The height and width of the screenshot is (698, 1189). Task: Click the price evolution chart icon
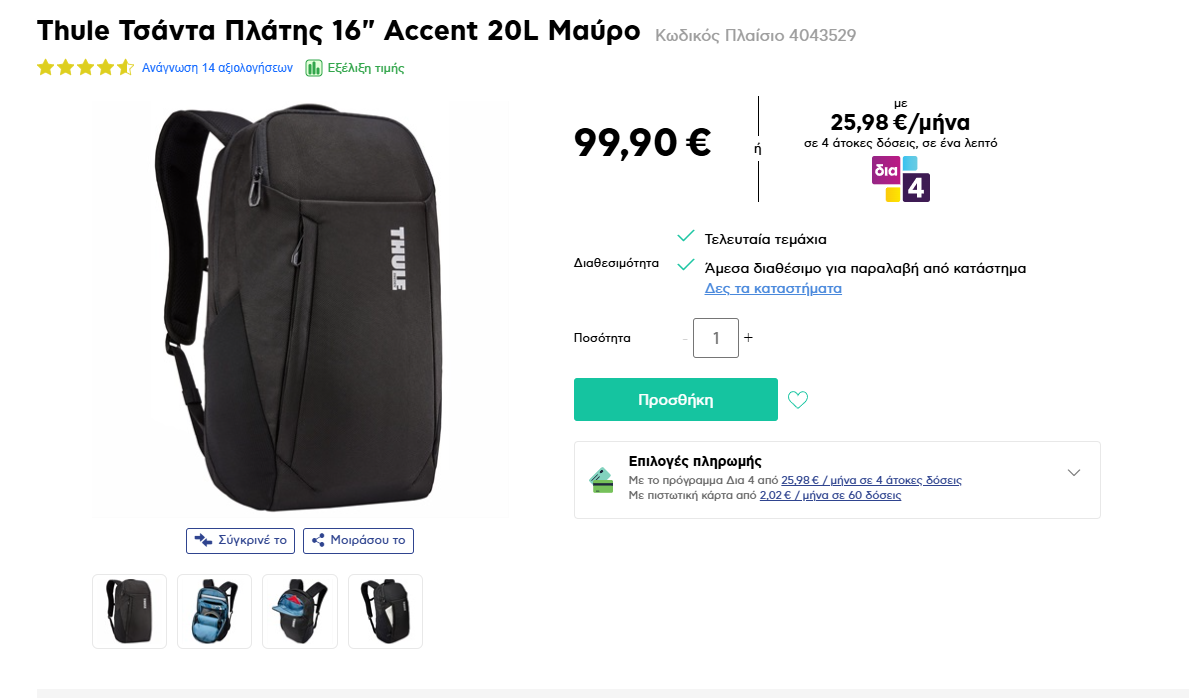[314, 68]
